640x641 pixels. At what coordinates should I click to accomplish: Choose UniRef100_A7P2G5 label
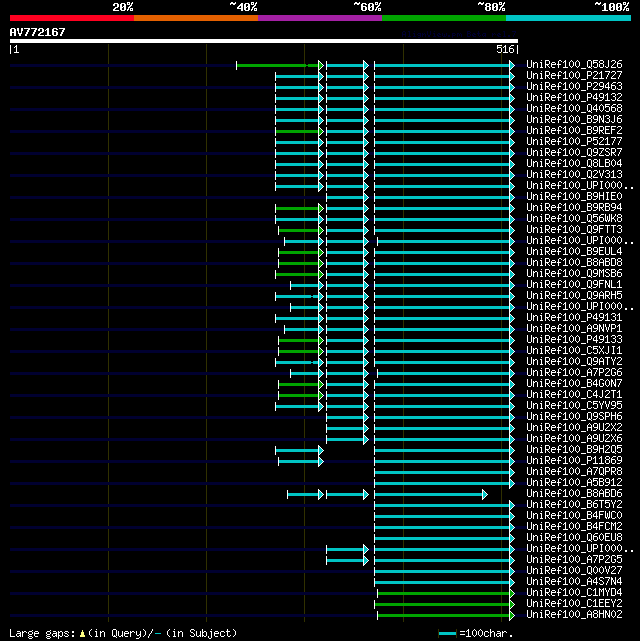tap(574, 560)
